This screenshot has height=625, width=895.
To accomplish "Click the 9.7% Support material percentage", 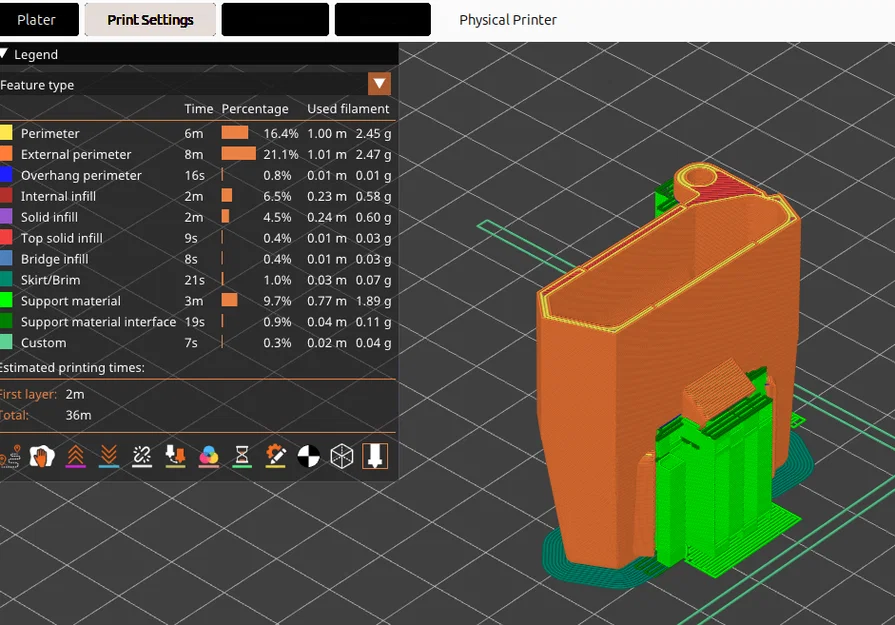I will 277,301.
